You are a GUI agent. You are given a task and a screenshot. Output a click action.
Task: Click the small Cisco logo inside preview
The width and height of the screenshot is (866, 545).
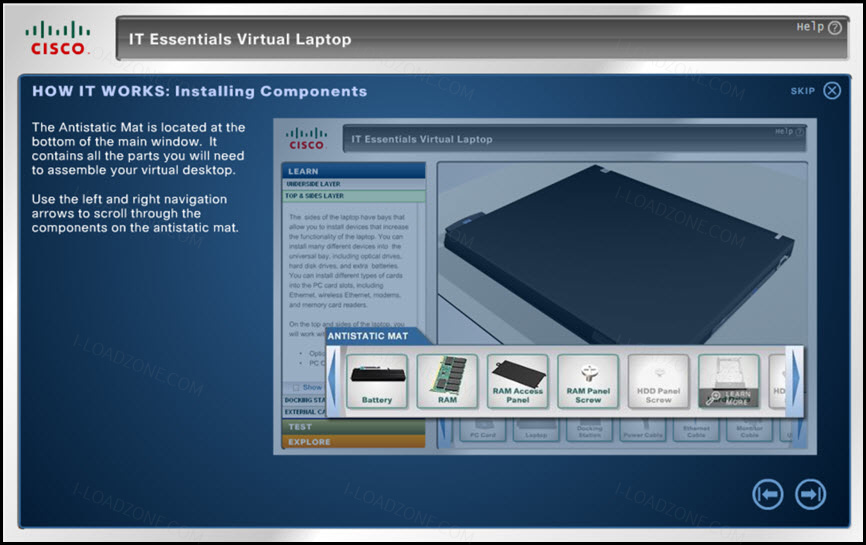[307, 138]
